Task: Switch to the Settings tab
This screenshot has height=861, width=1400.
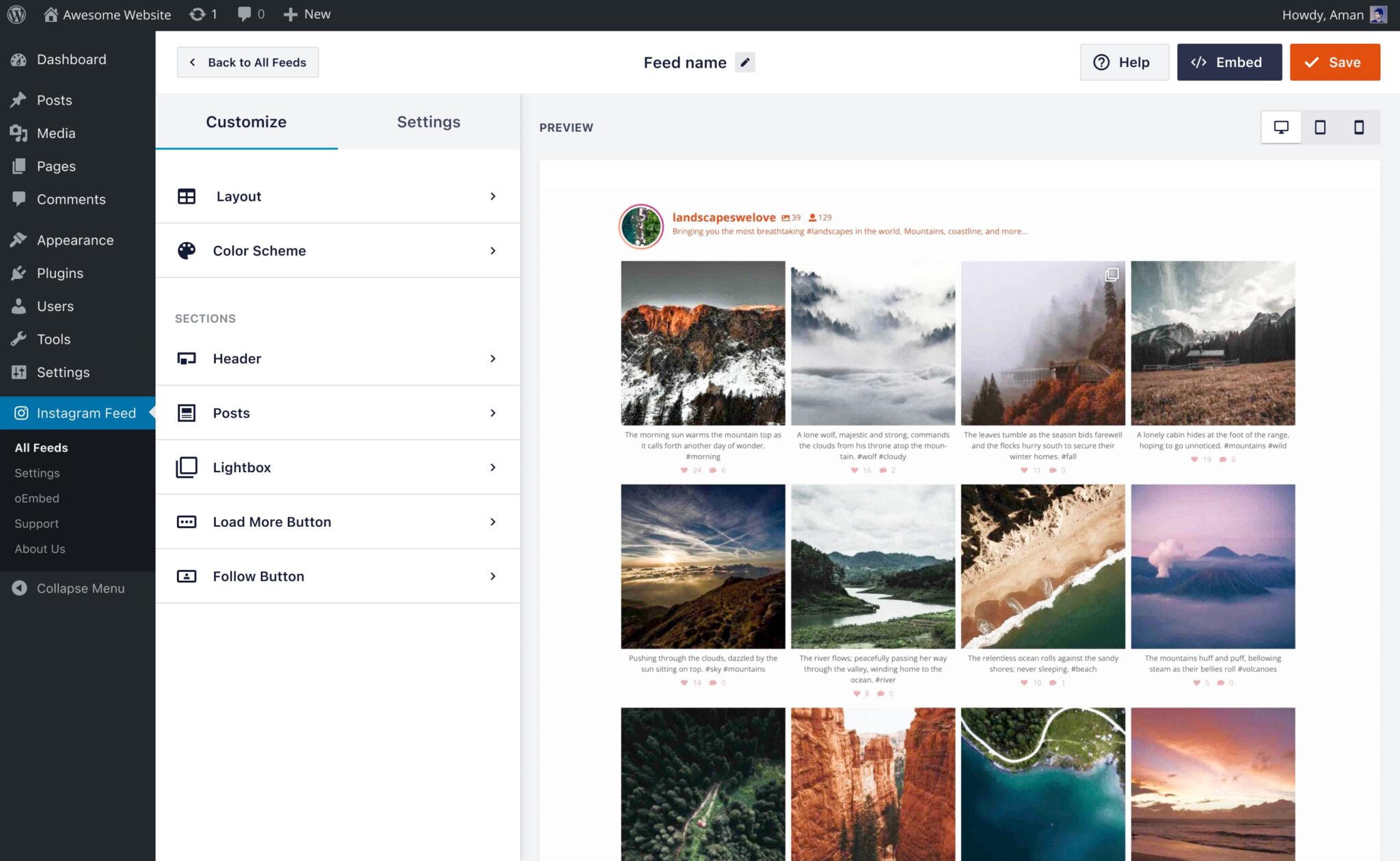Action: point(429,122)
